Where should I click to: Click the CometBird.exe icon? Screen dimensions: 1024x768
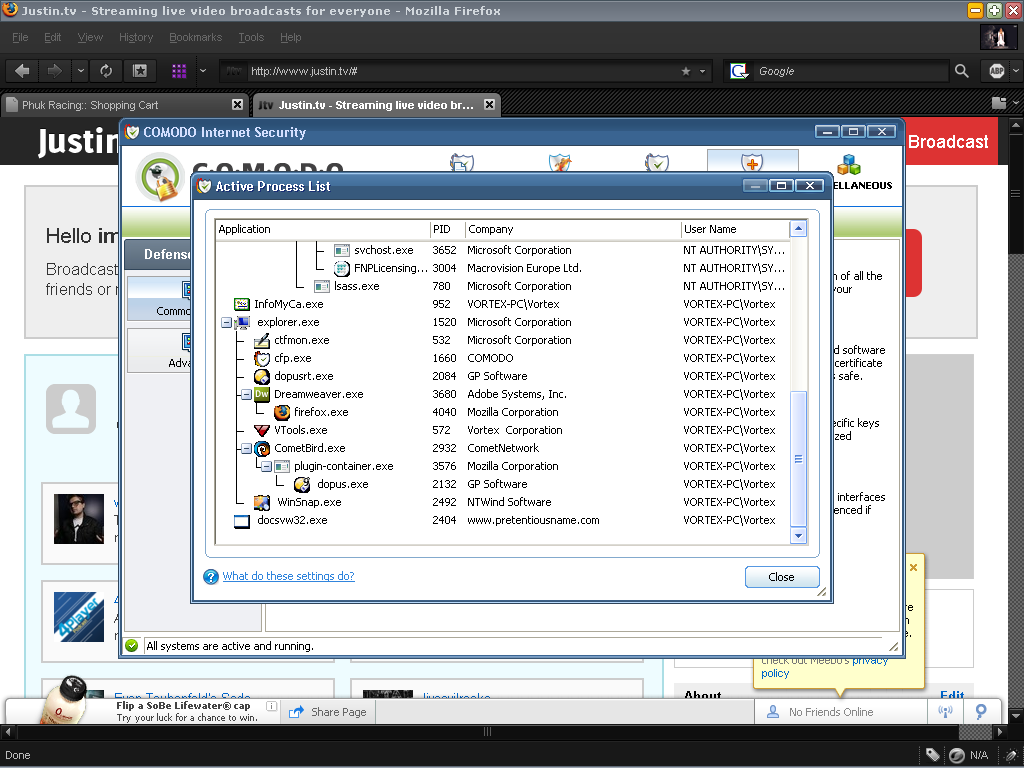point(262,448)
